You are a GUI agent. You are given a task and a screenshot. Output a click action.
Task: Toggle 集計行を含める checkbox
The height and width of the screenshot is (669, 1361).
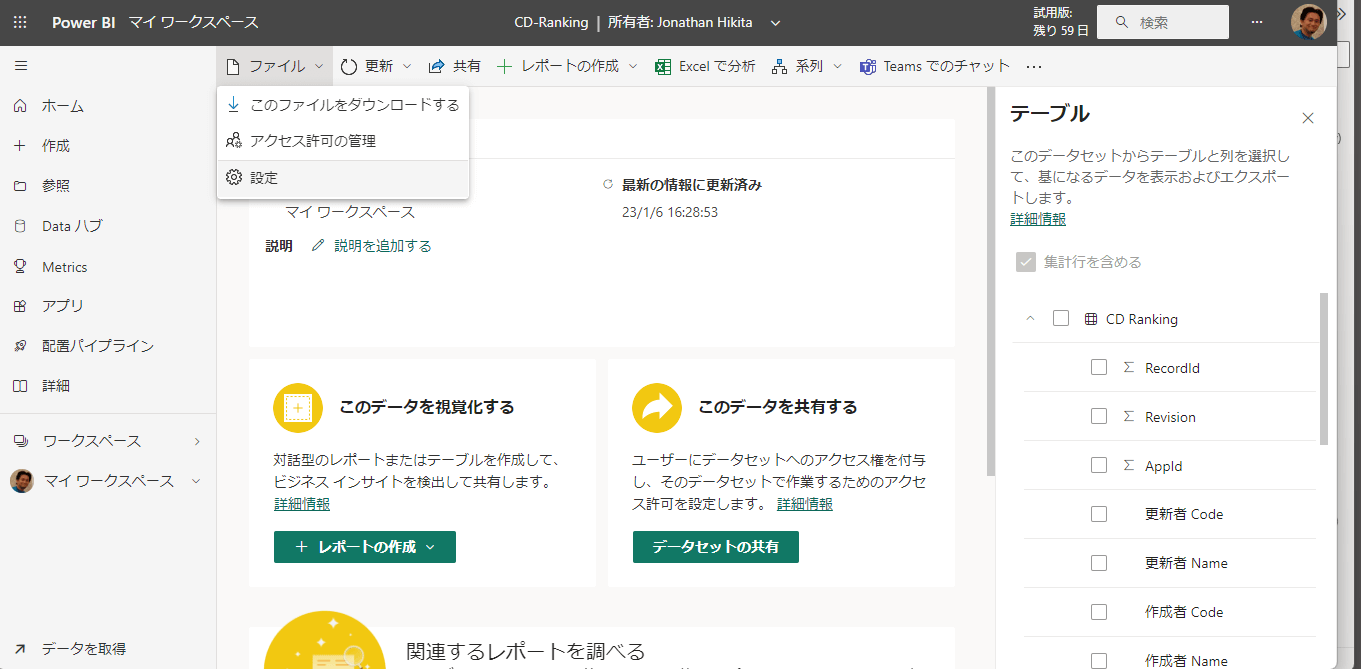click(1025, 262)
